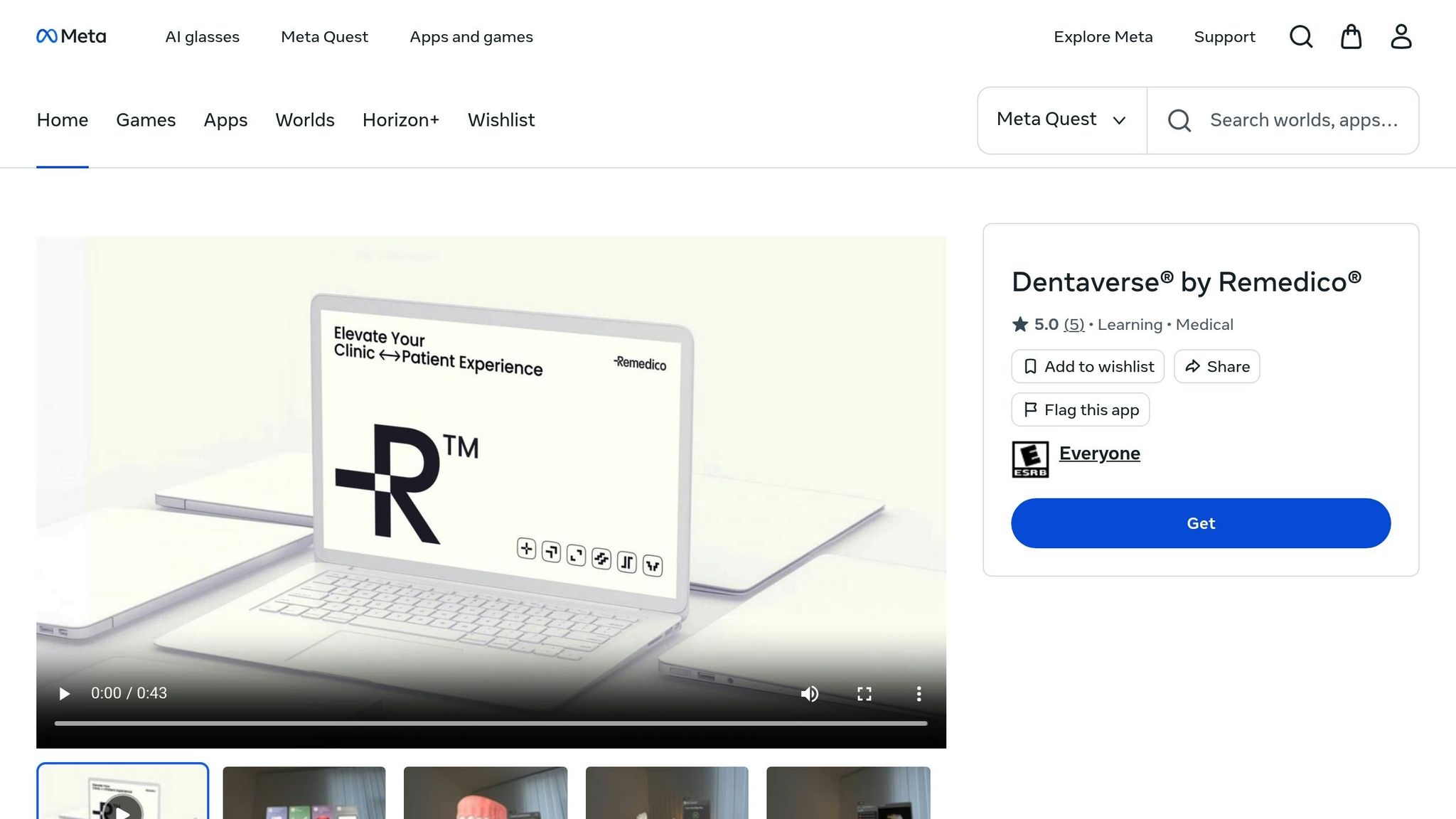This screenshot has height=819, width=1456.
Task: Click the Share arrow button
Action: pyautogui.click(x=1216, y=367)
